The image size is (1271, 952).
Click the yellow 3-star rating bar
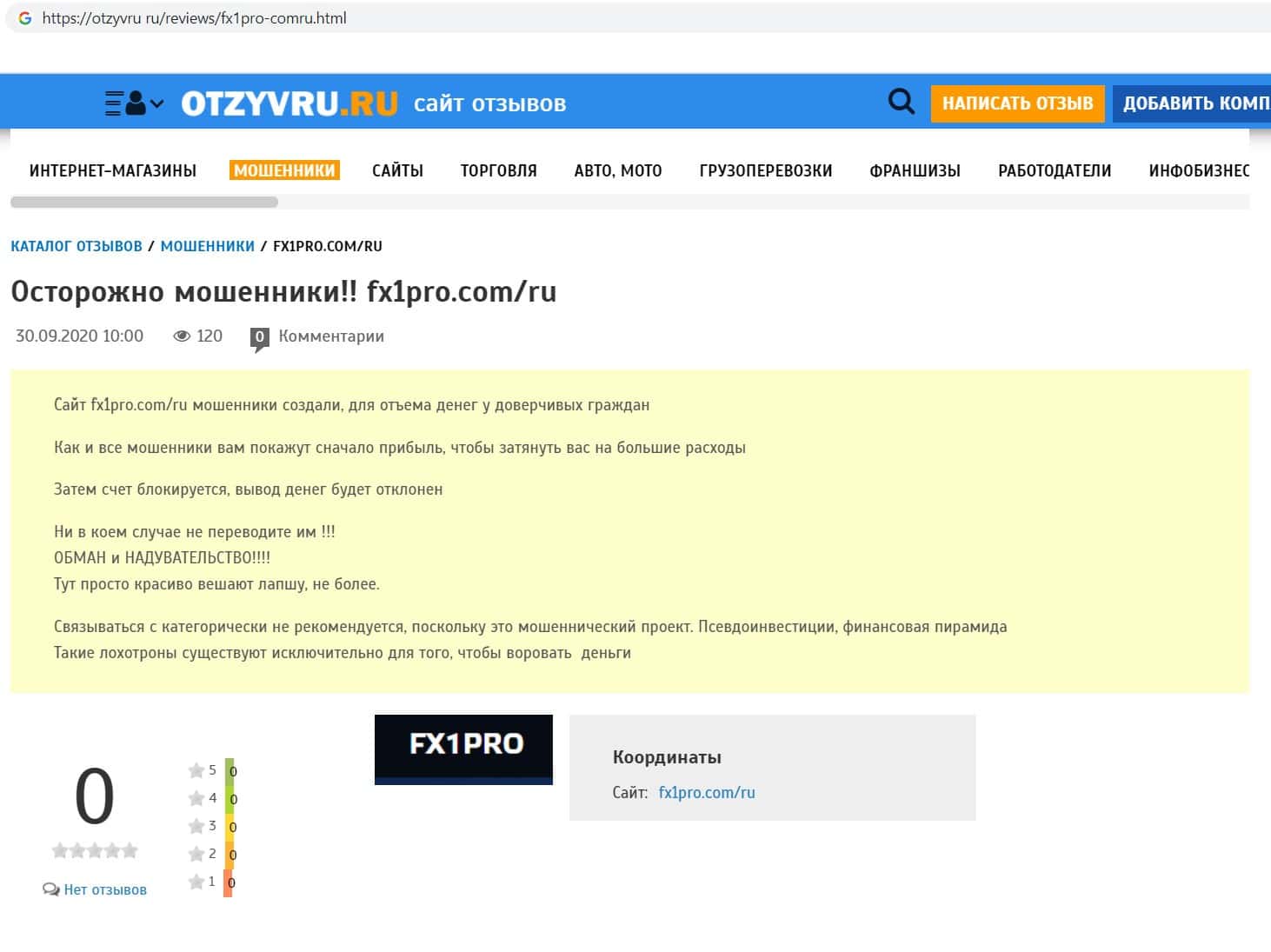coord(230,827)
